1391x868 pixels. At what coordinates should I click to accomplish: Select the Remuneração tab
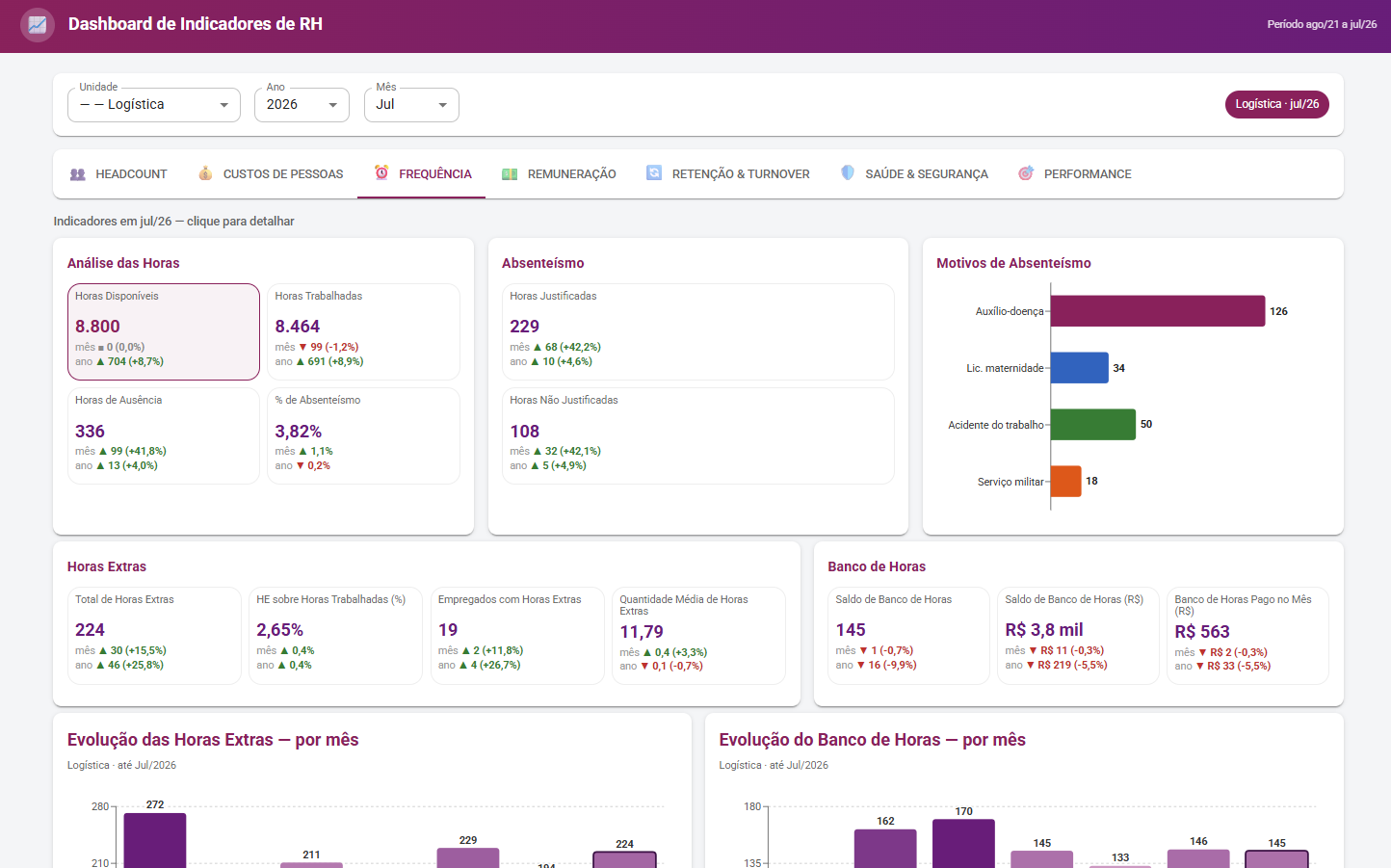[x=559, y=174]
